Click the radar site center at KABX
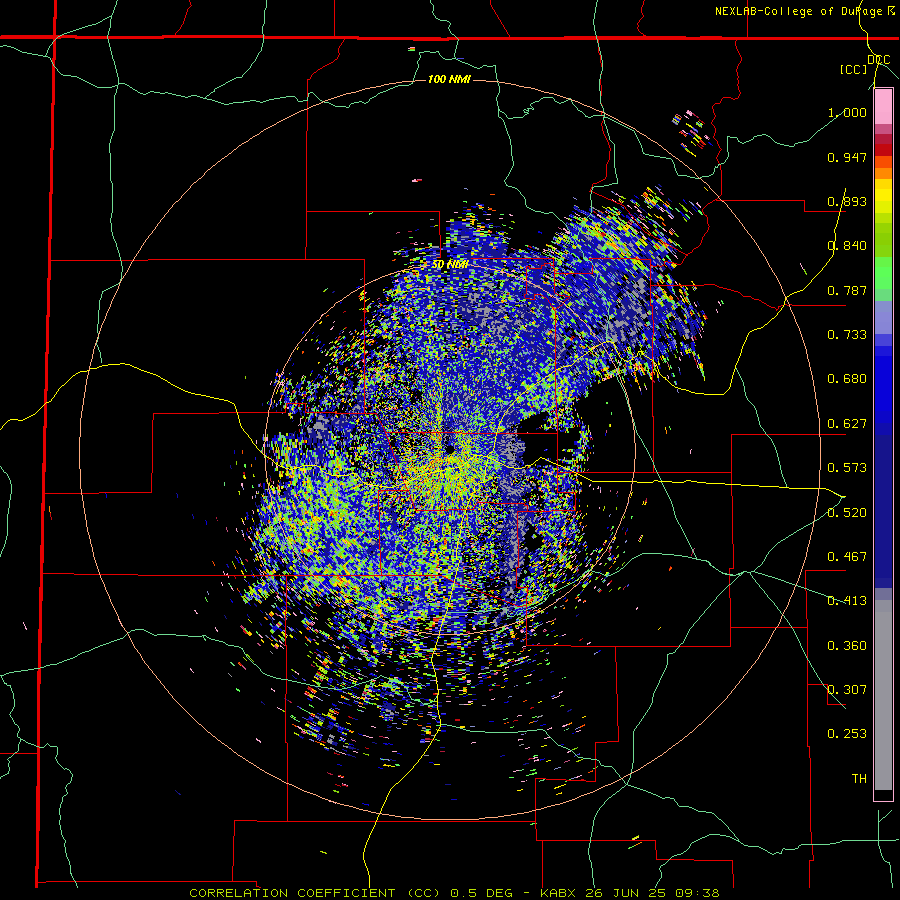 tap(449, 448)
